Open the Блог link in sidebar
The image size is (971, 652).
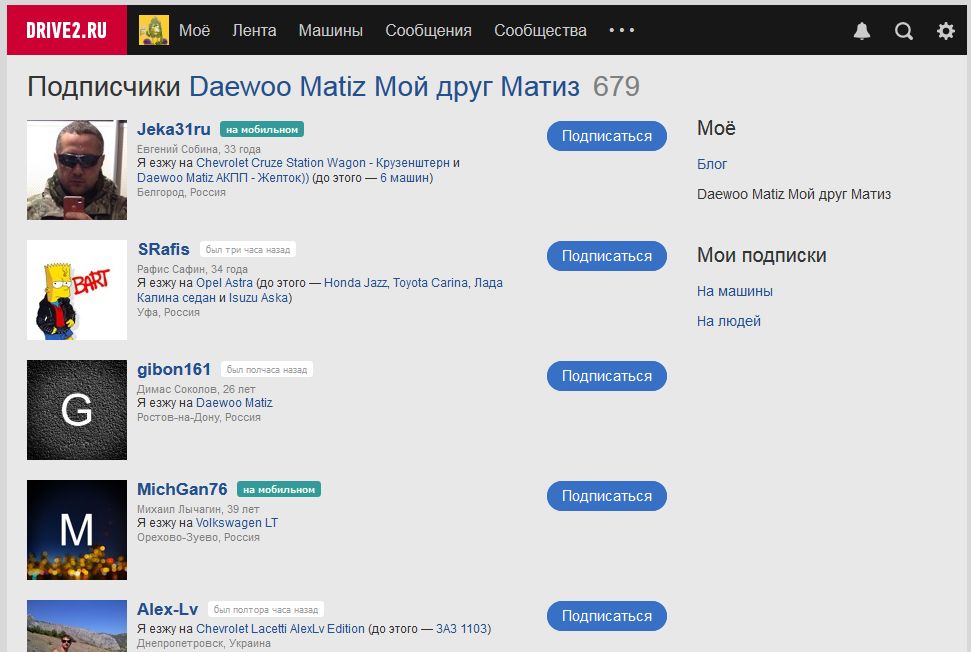(x=712, y=164)
